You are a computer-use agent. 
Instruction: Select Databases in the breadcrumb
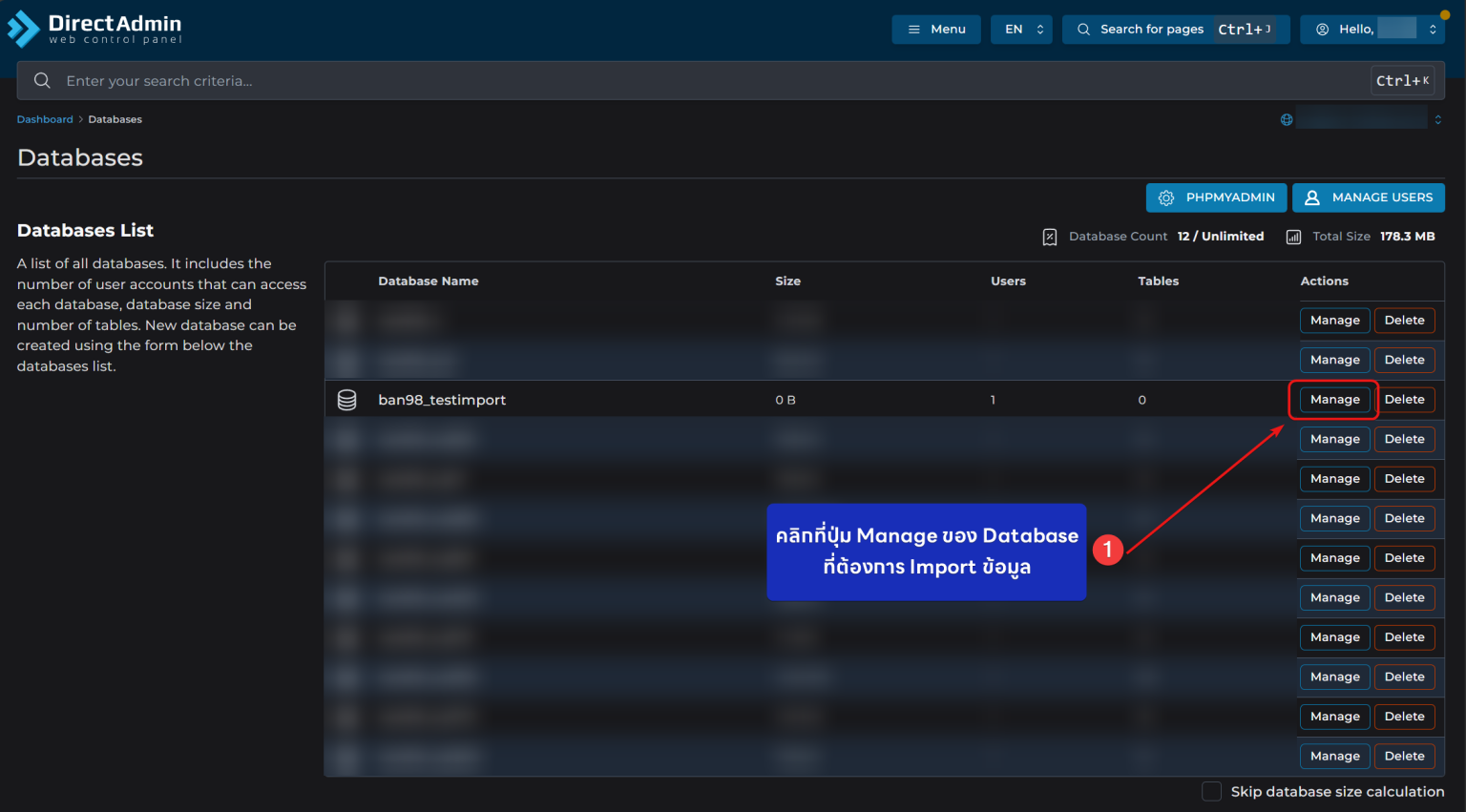coord(115,119)
